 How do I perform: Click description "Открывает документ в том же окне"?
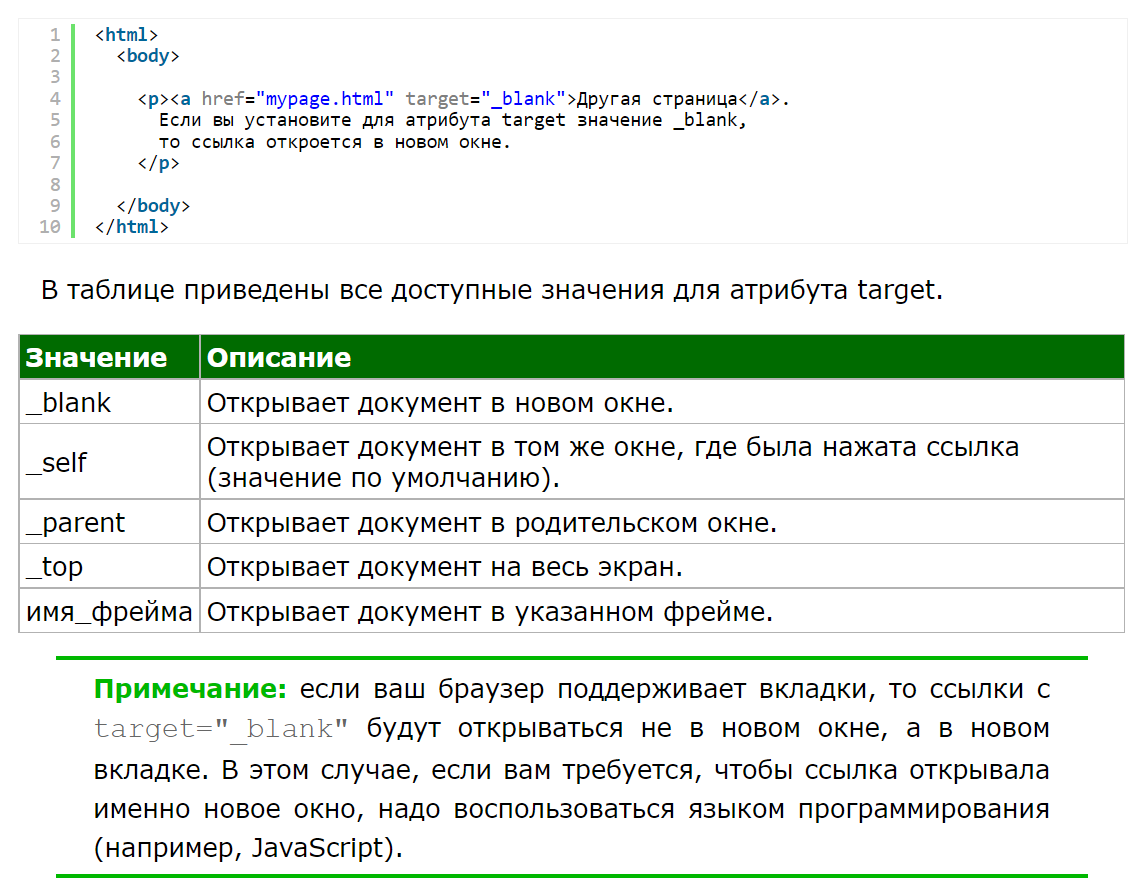click(613, 462)
